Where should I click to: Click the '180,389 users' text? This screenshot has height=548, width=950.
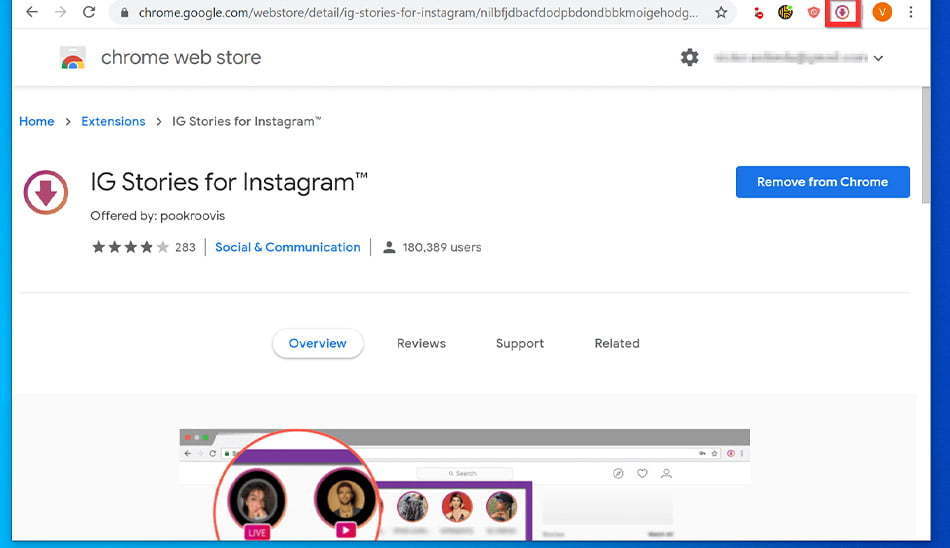coord(442,247)
